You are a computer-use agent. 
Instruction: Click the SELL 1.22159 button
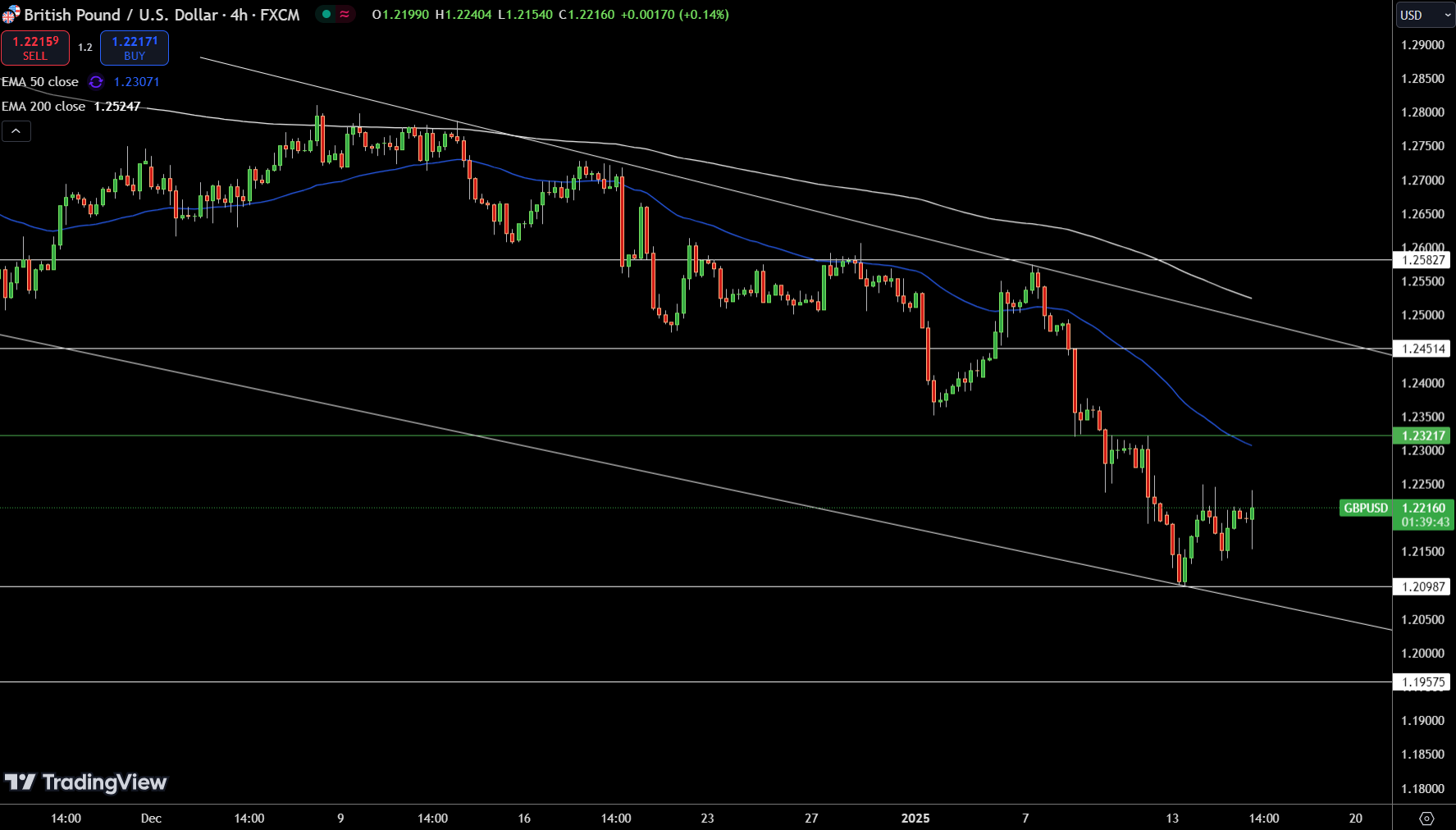[x=35, y=48]
